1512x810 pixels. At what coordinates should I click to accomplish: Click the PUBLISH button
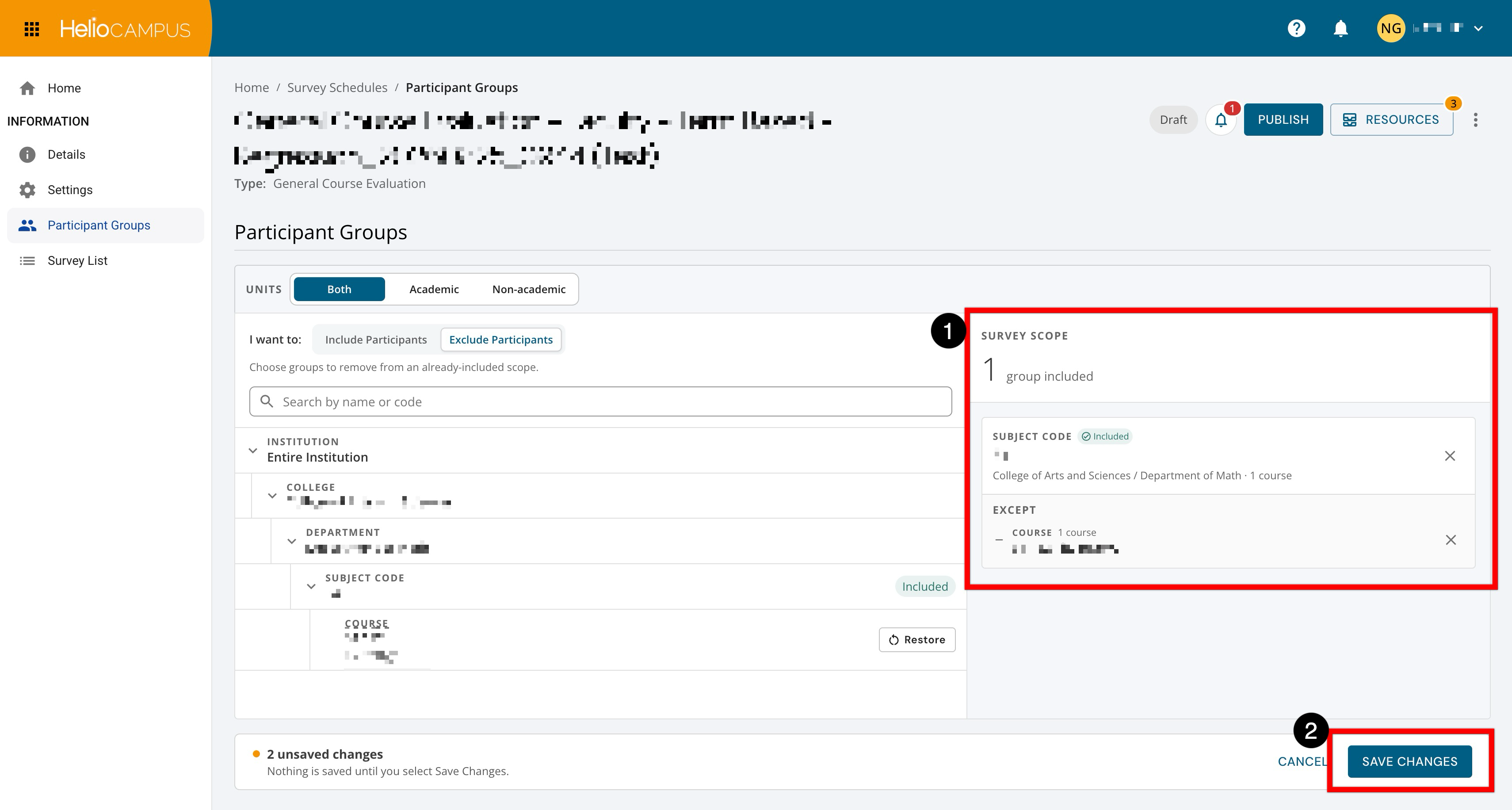point(1283,120)
